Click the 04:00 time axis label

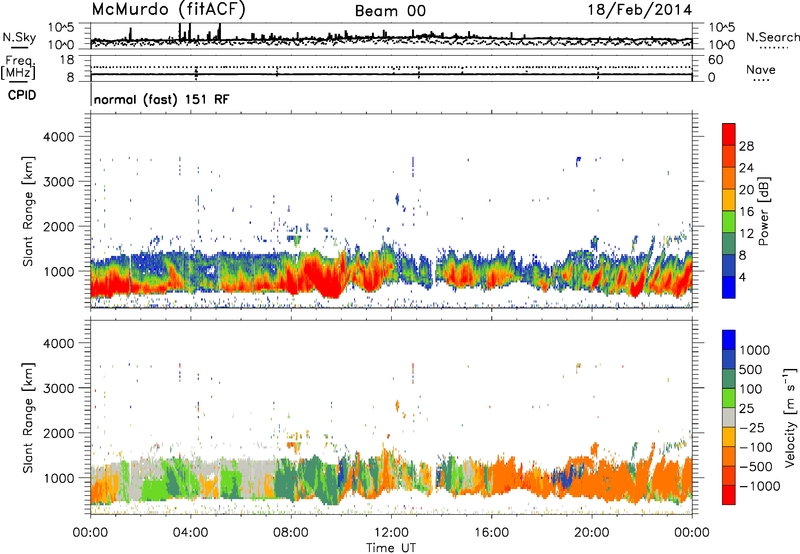190,533
